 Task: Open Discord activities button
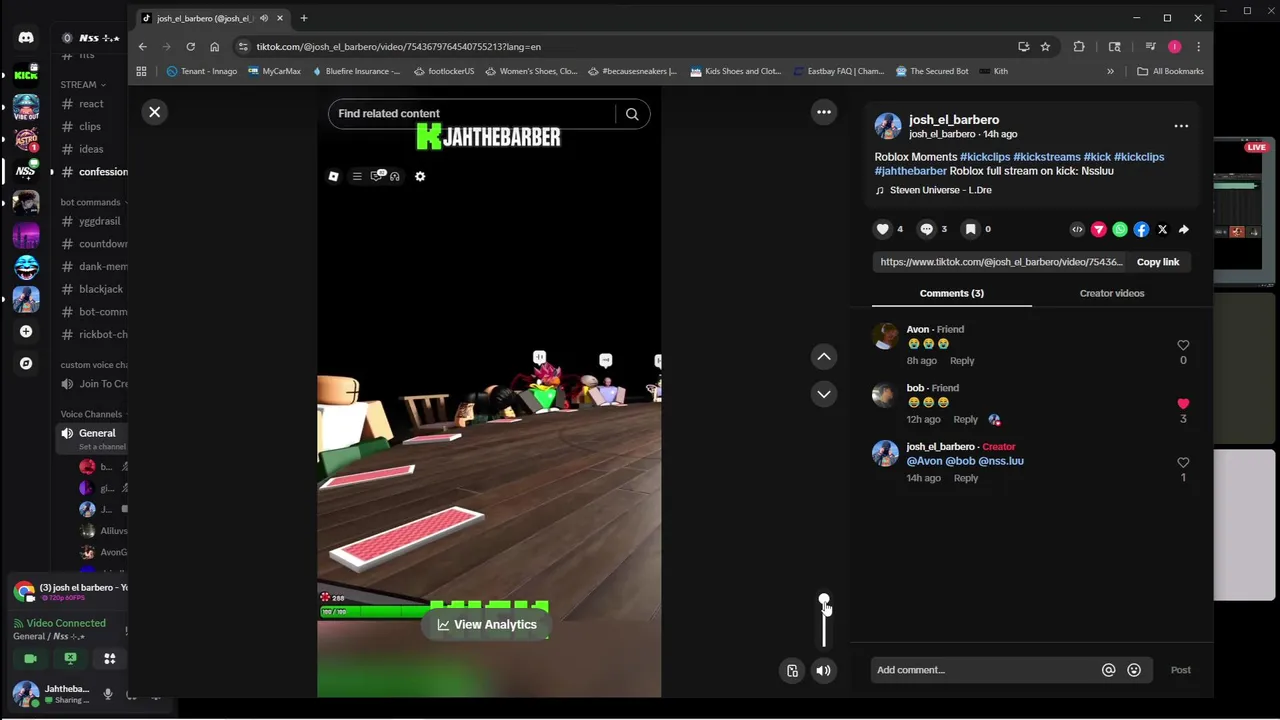click(x=110, y=658)
